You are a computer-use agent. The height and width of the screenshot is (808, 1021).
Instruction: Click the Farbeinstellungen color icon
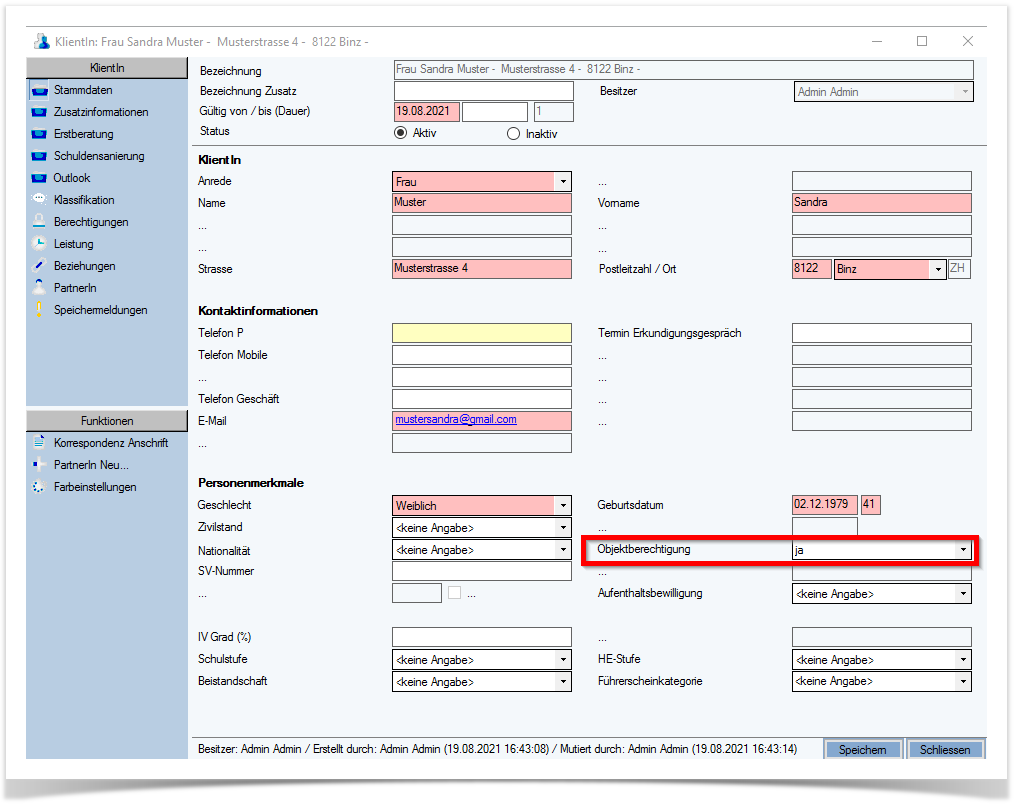39,486
